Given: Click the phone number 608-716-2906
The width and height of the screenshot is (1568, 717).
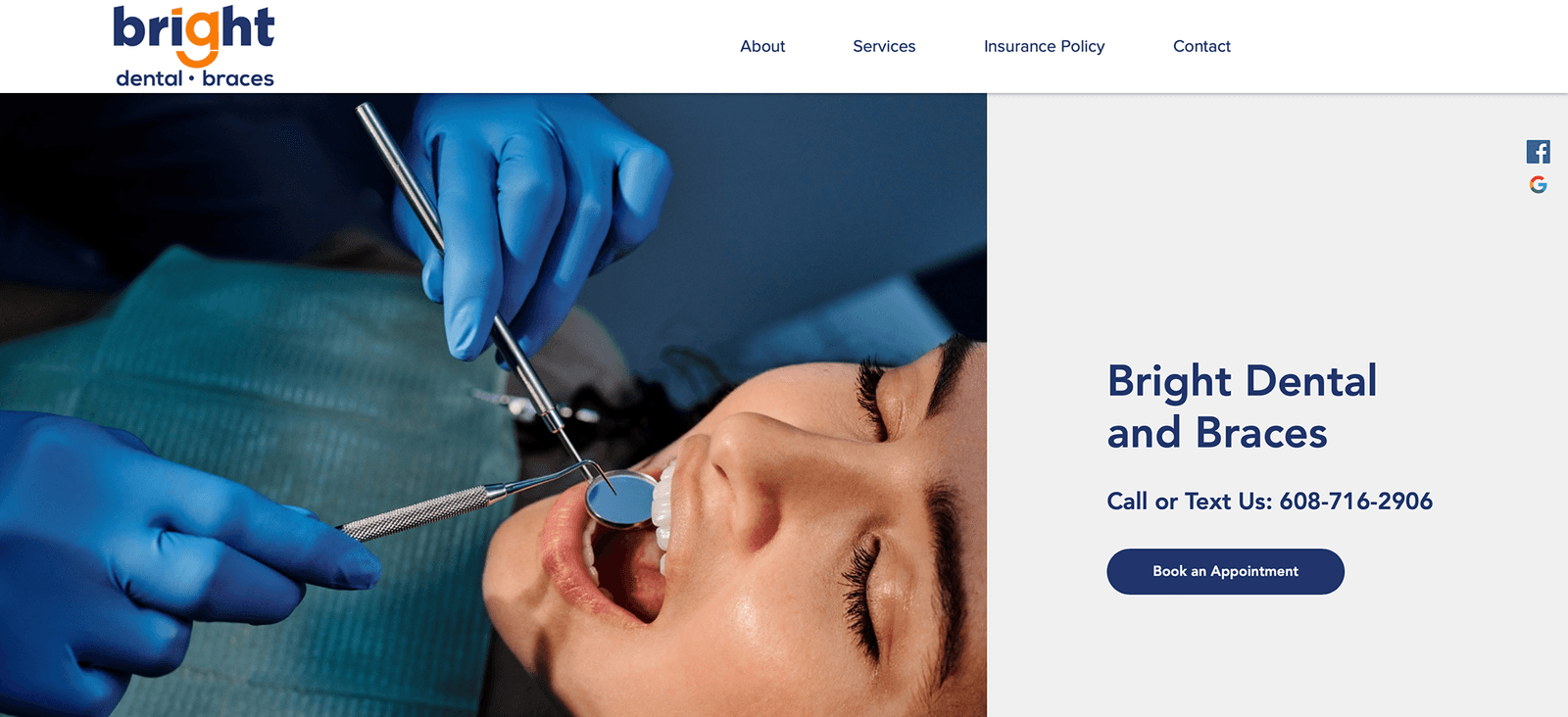Looking at the screenshot, I should 1355,502.
